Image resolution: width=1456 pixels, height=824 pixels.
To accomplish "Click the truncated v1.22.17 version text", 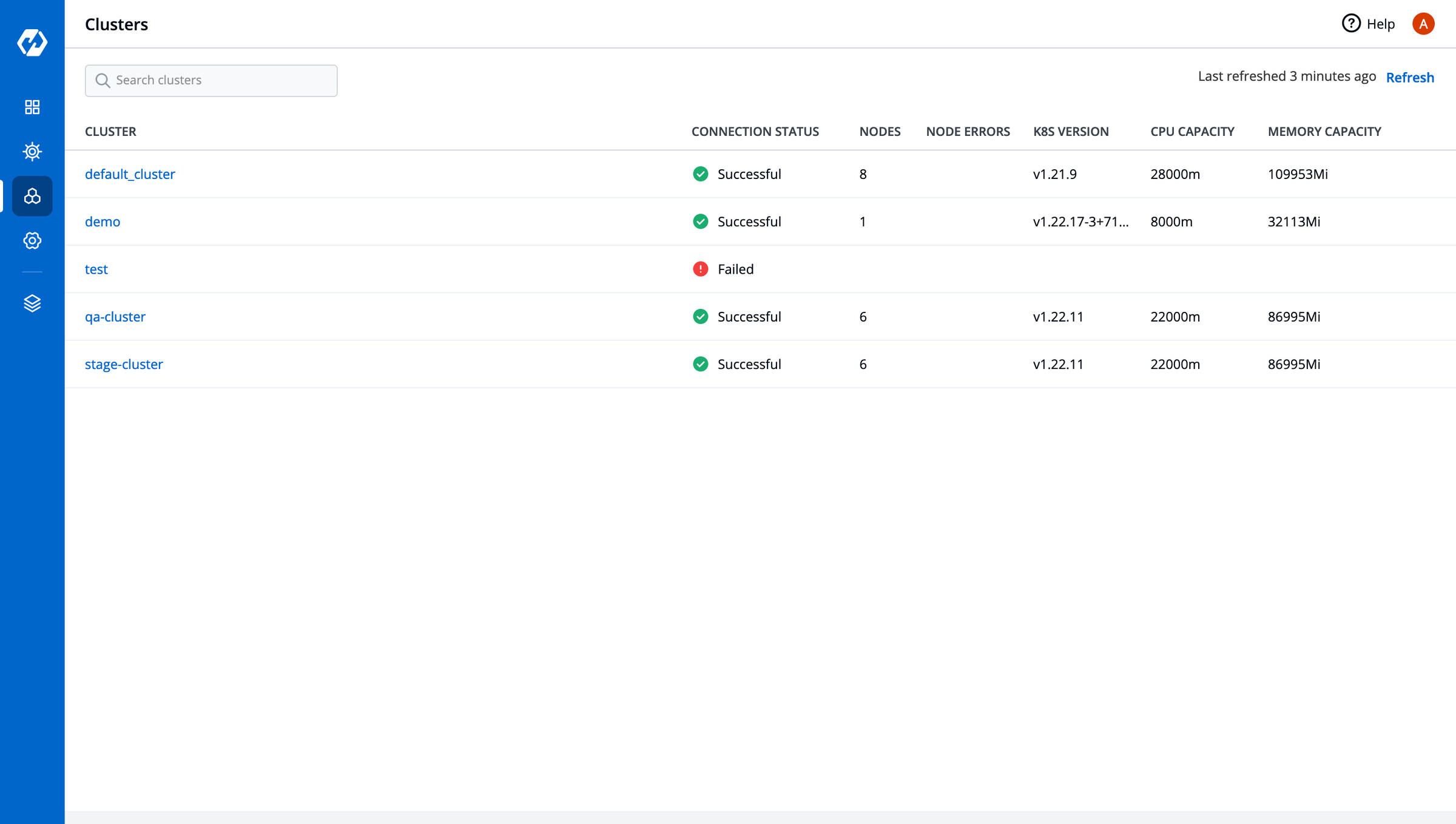I will [1080, 221].
